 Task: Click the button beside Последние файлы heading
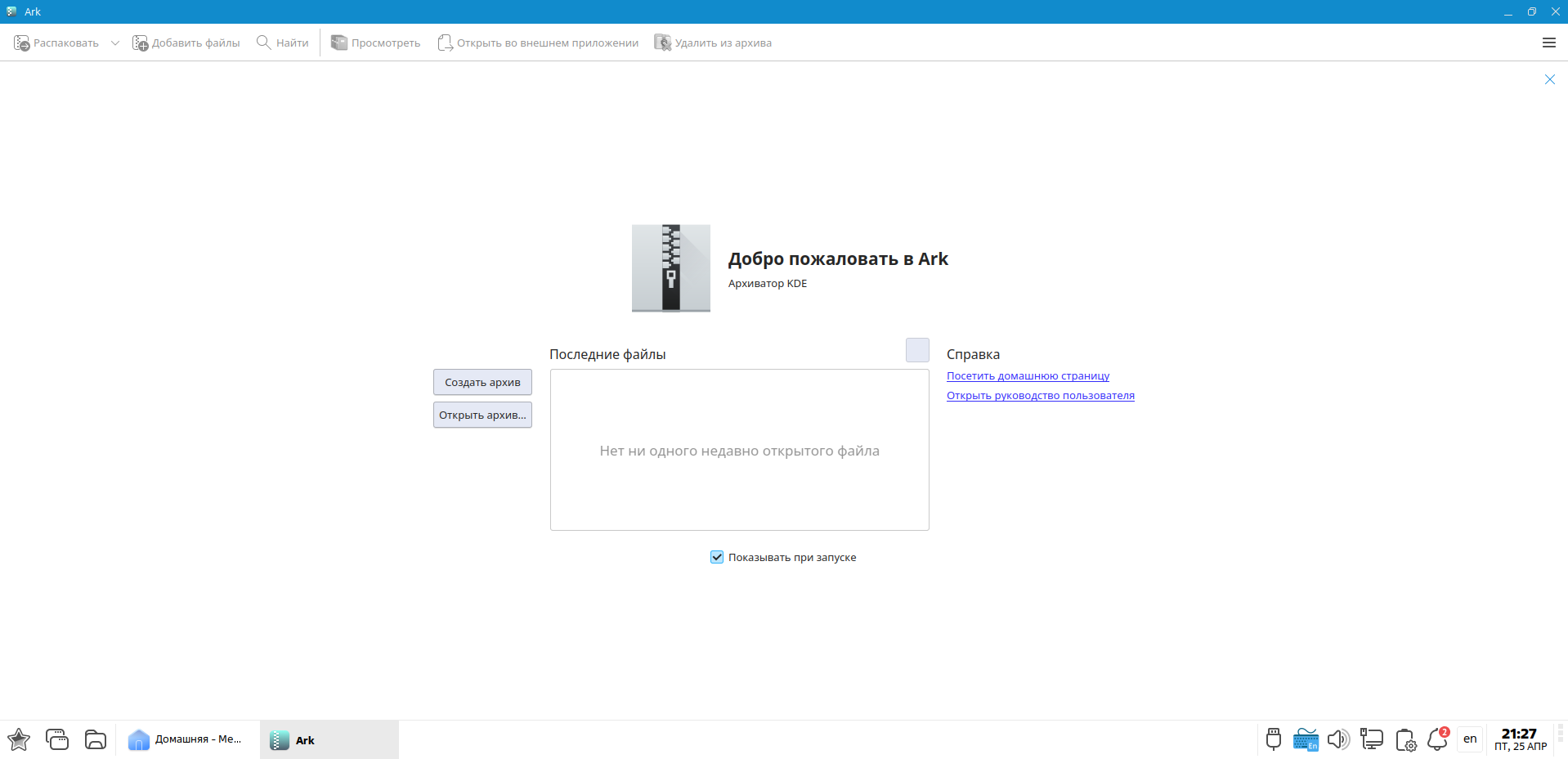pyautogui.click(x=917, y=350)
